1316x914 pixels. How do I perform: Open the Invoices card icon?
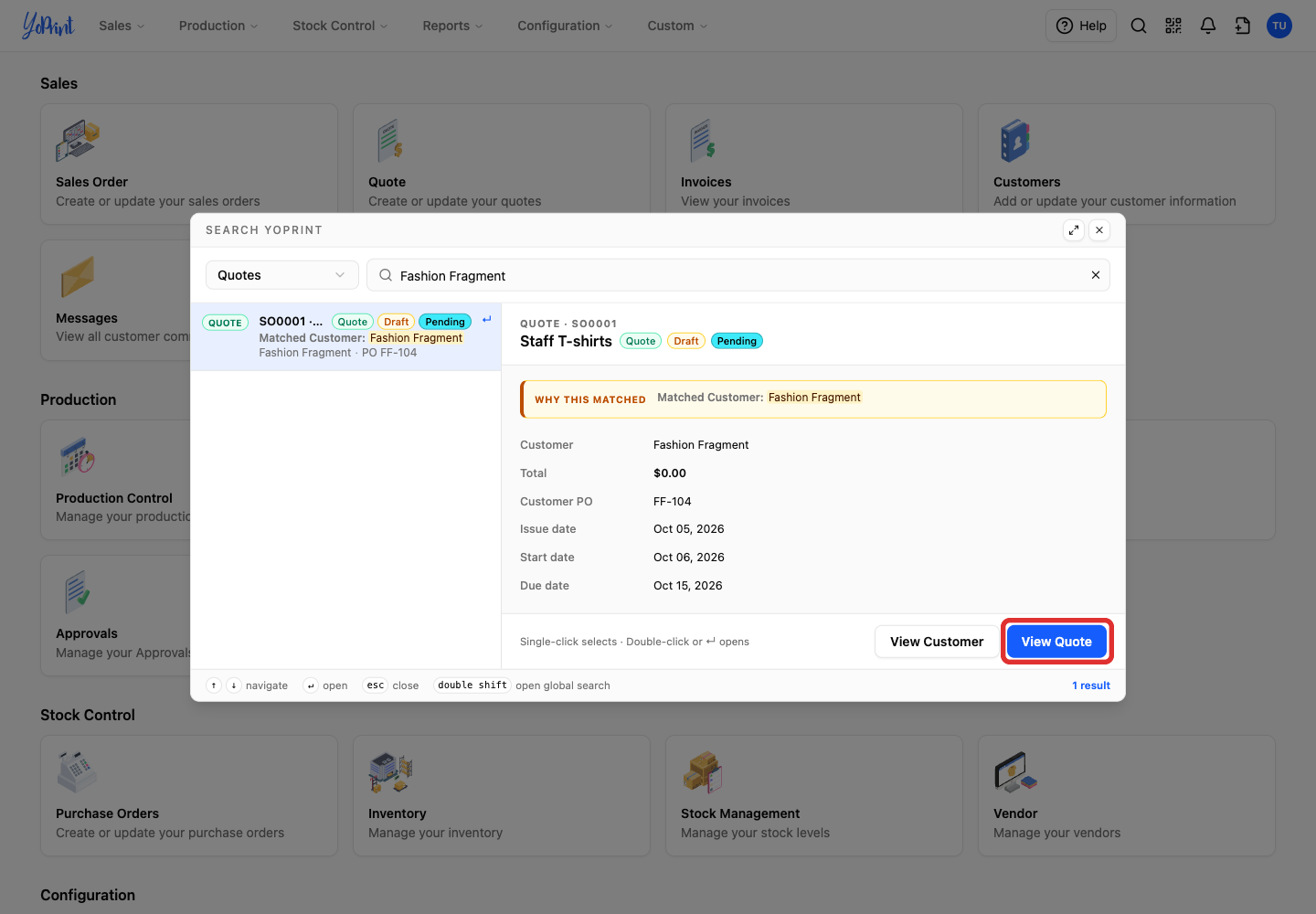703,141
